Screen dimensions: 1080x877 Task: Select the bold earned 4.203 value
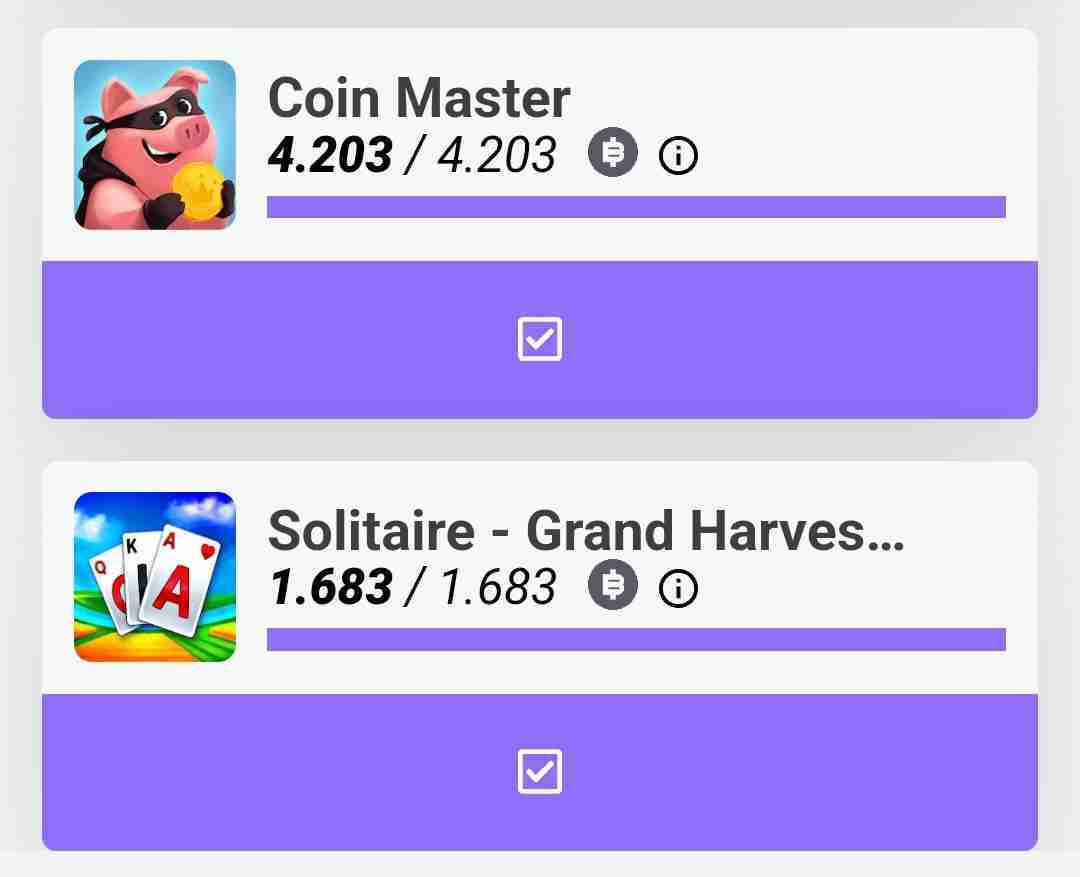coord(330,155)
